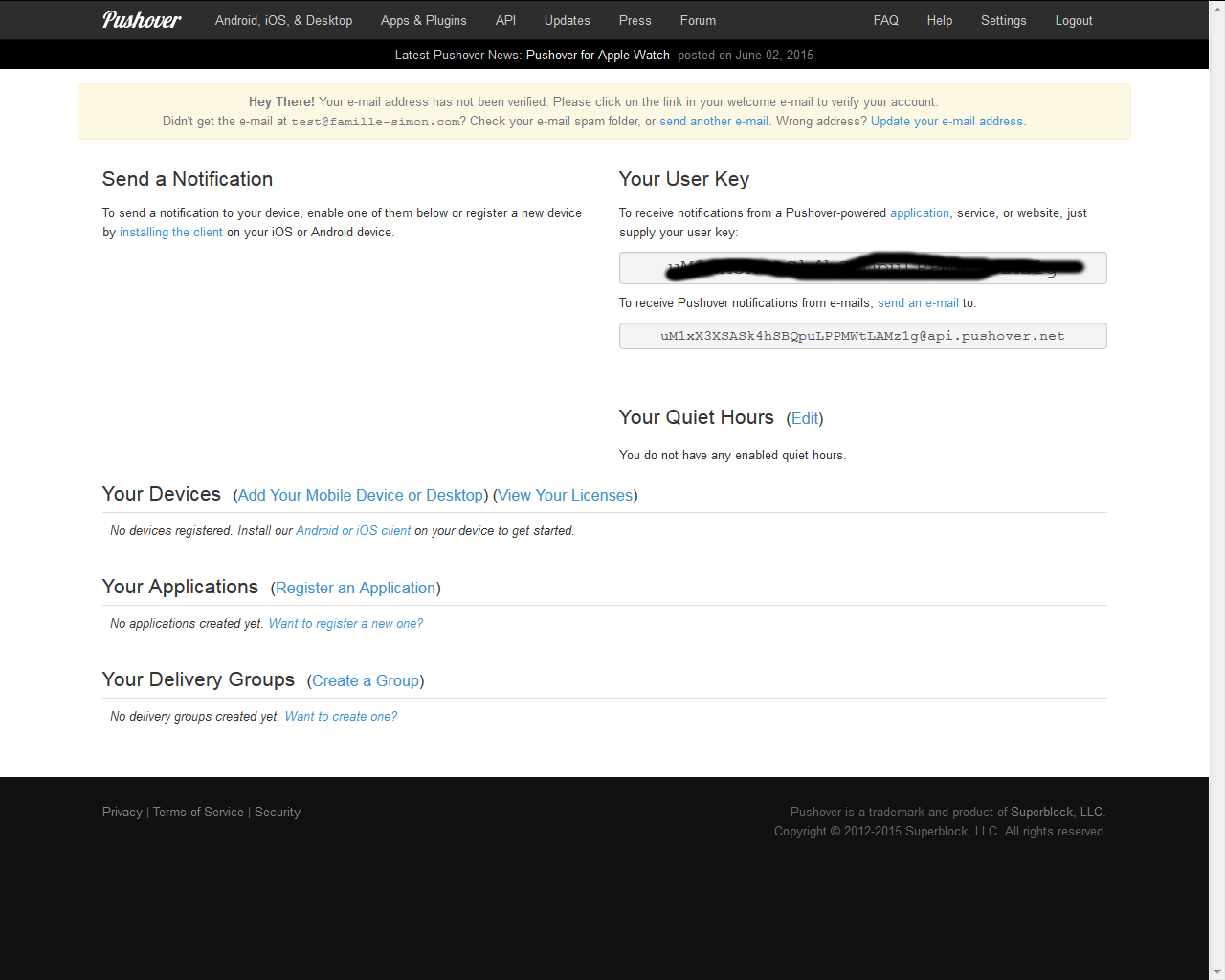Open Pushover for Apple Watch news

click(x=597, y=55)
